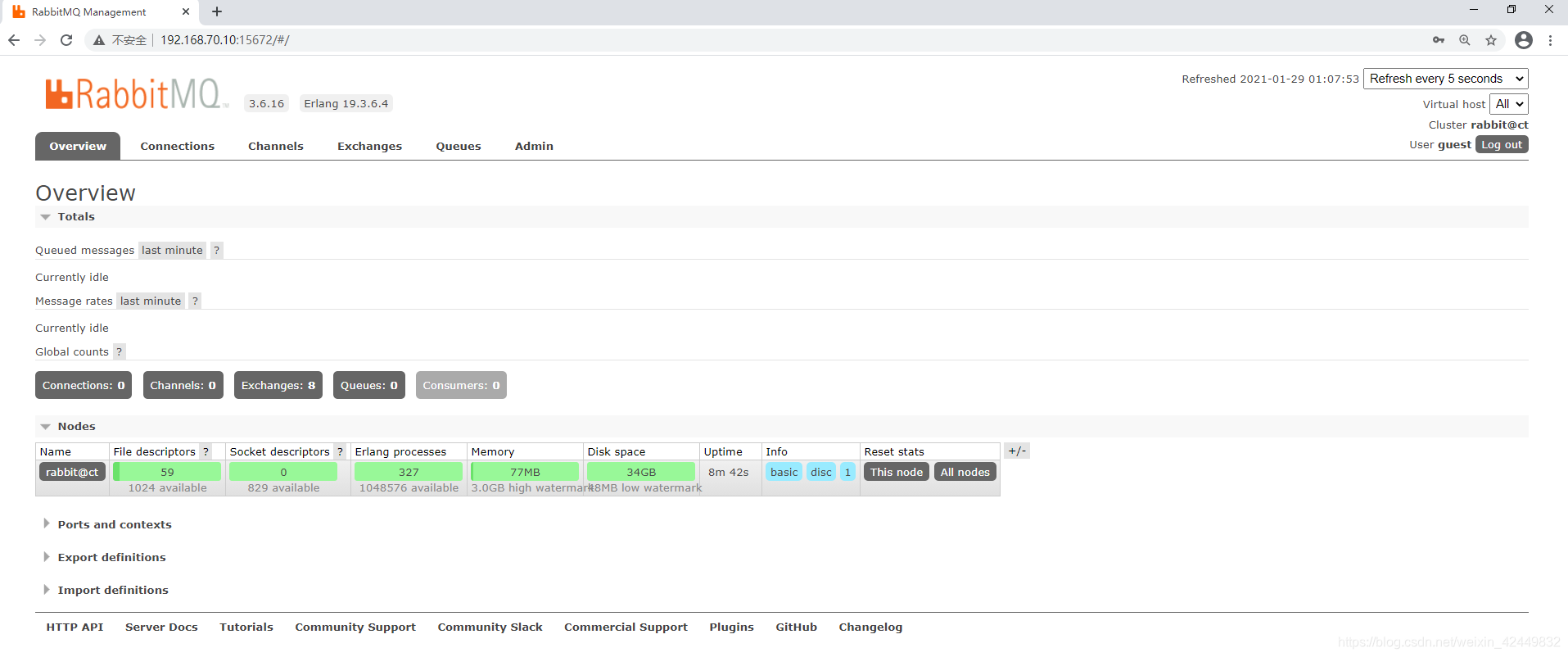Click the Erlang processes 327 bar
The height and width of the screenshot is (657, 1568).
coord(409,473)
